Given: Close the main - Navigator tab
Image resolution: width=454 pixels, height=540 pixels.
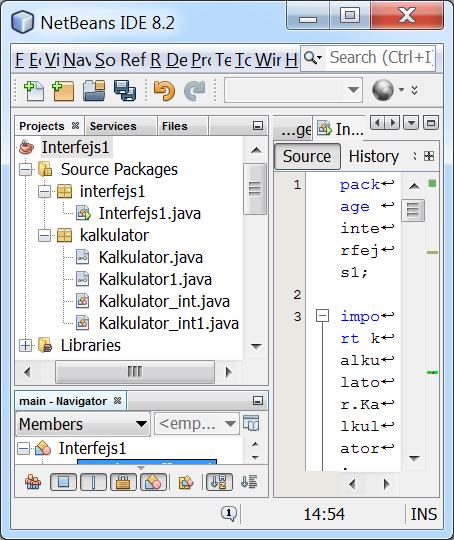Looking at the screenshot, I should 117,401.
